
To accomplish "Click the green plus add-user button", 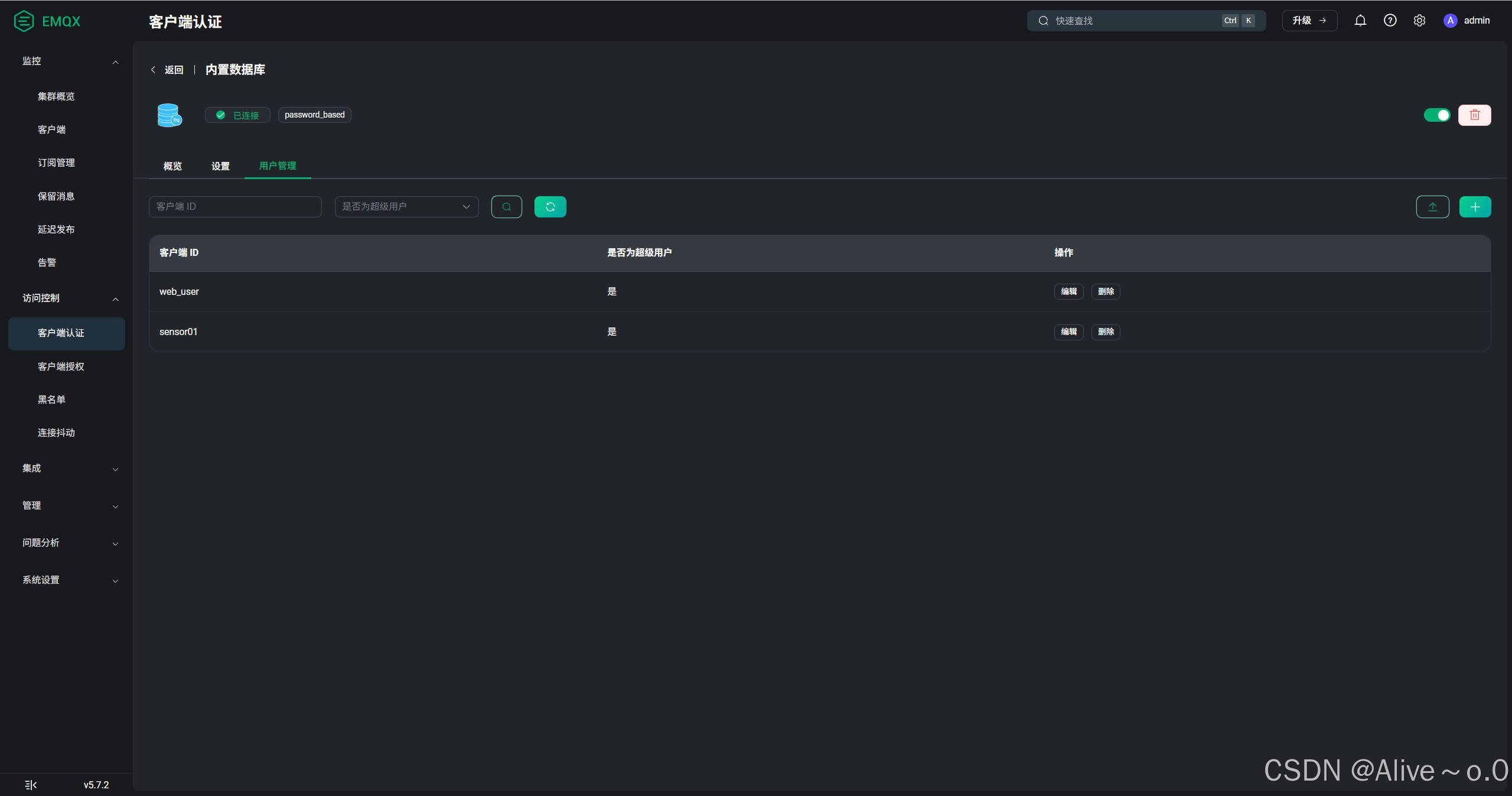I will [1475, 207].
